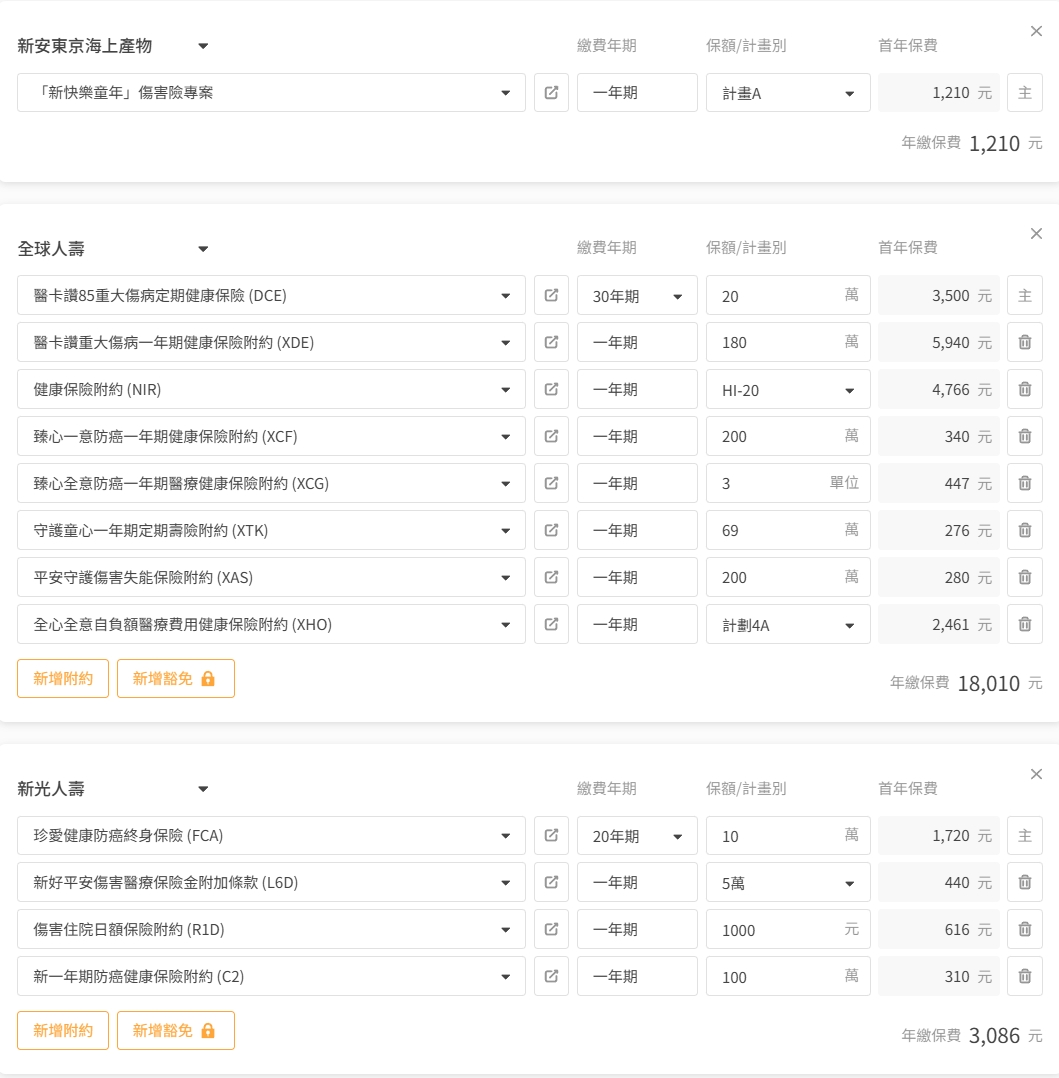Delete the XCF rider row

(1025, 437)
